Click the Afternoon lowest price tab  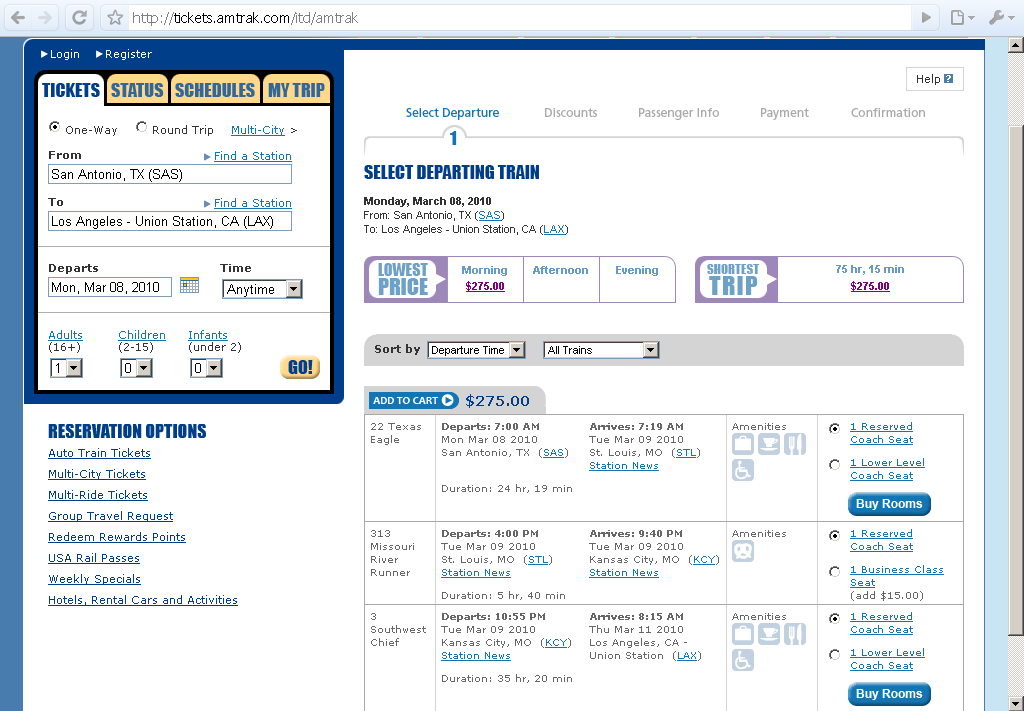point(560,279)
